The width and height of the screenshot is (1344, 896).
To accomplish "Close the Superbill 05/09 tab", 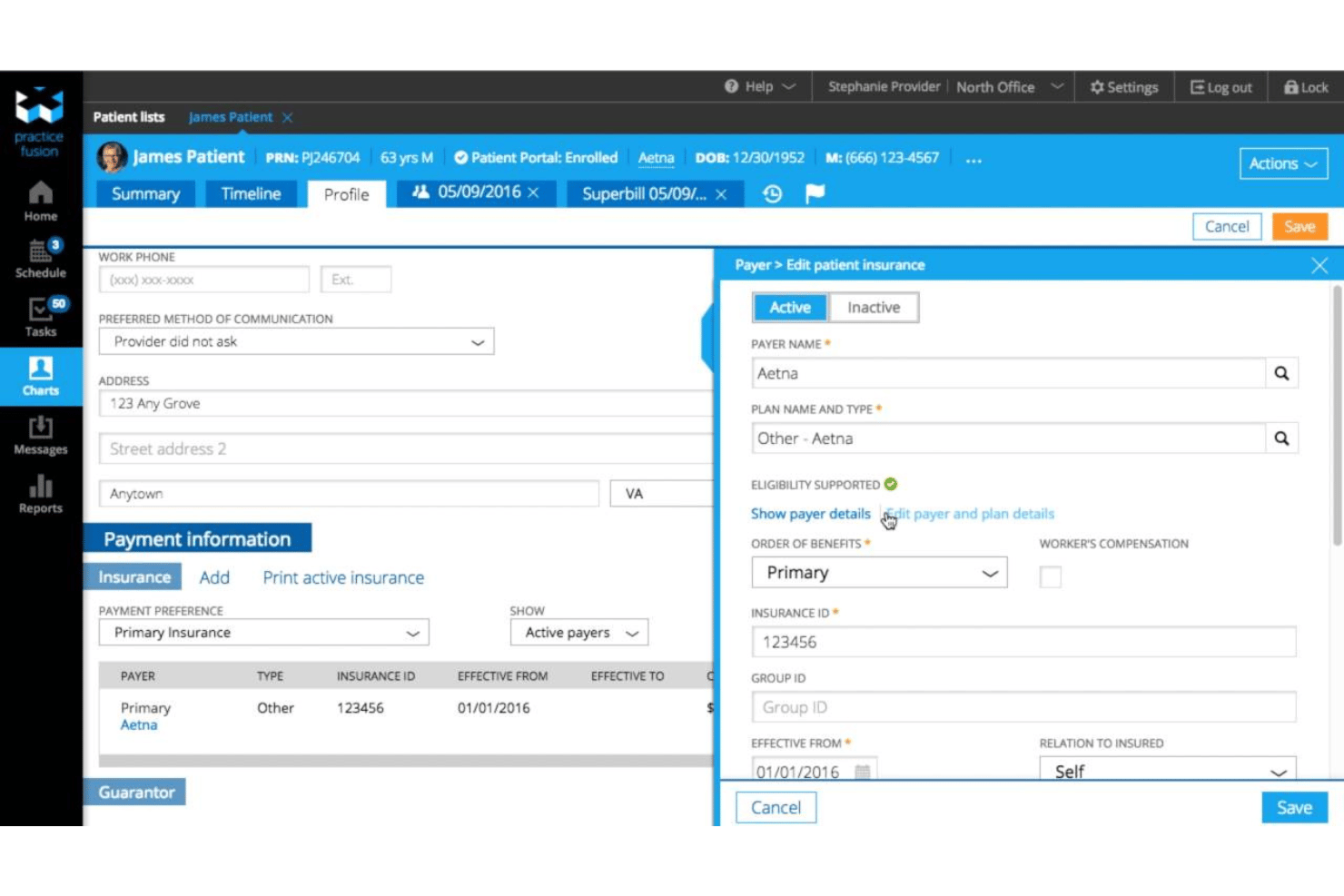I will click(721, 194).
